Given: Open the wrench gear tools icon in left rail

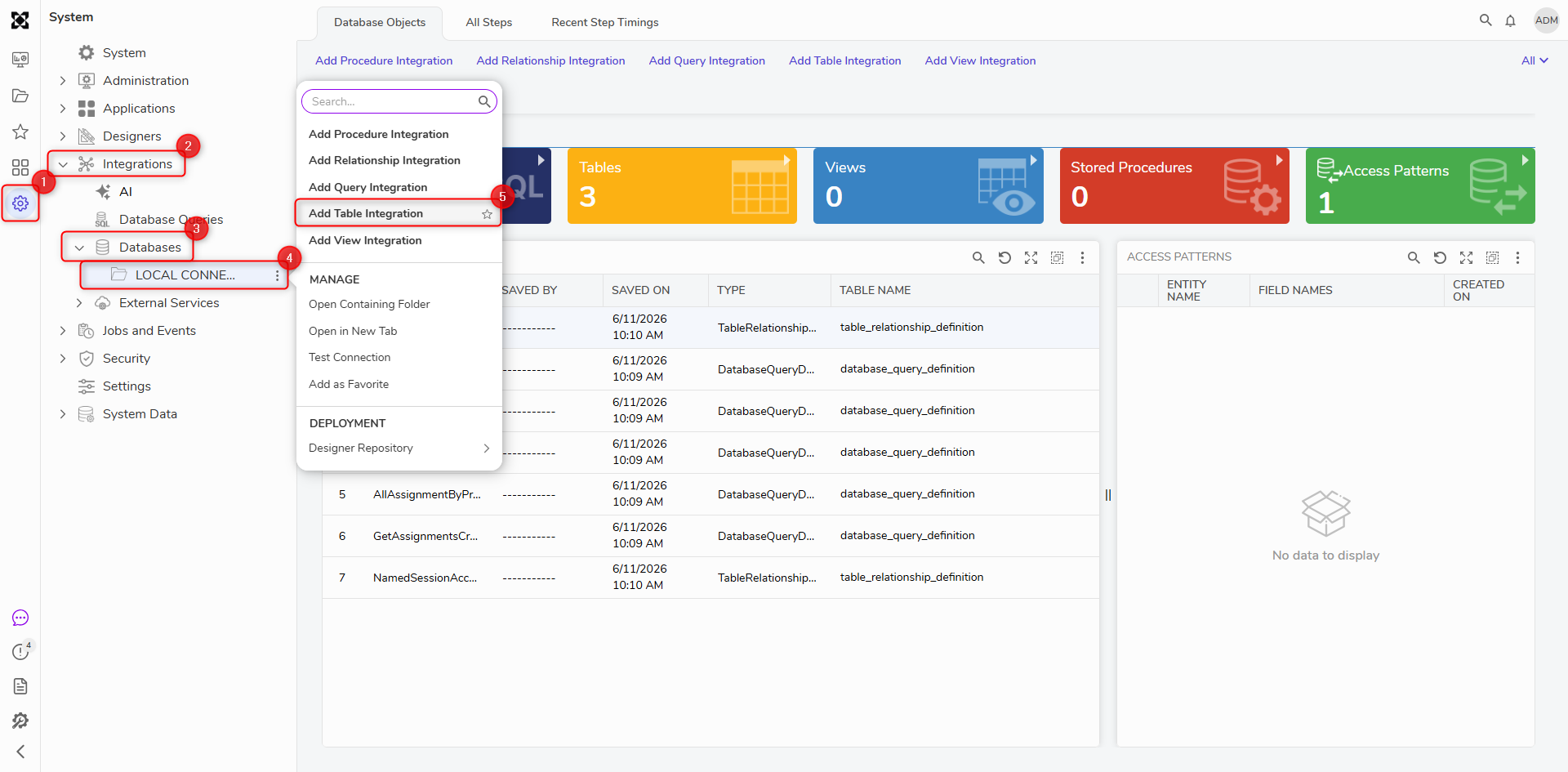Looking at the screenshot, I should pyautogui.click(x=20, y=721).
